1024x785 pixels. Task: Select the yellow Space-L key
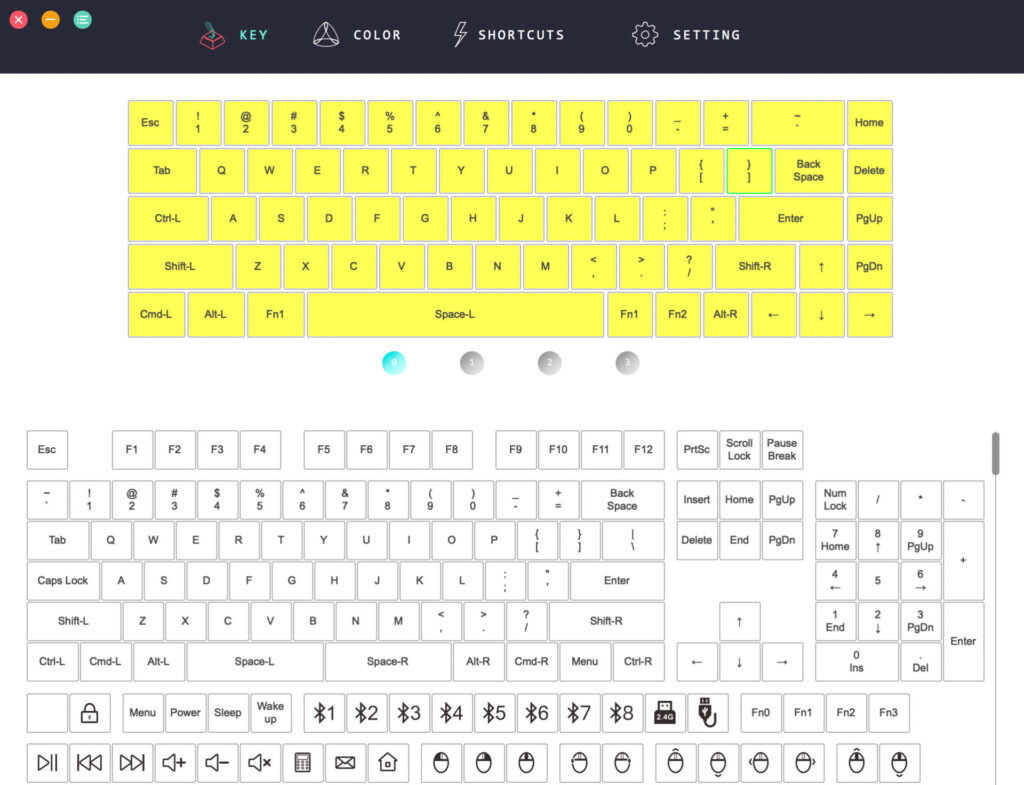(x=455, y=315)
